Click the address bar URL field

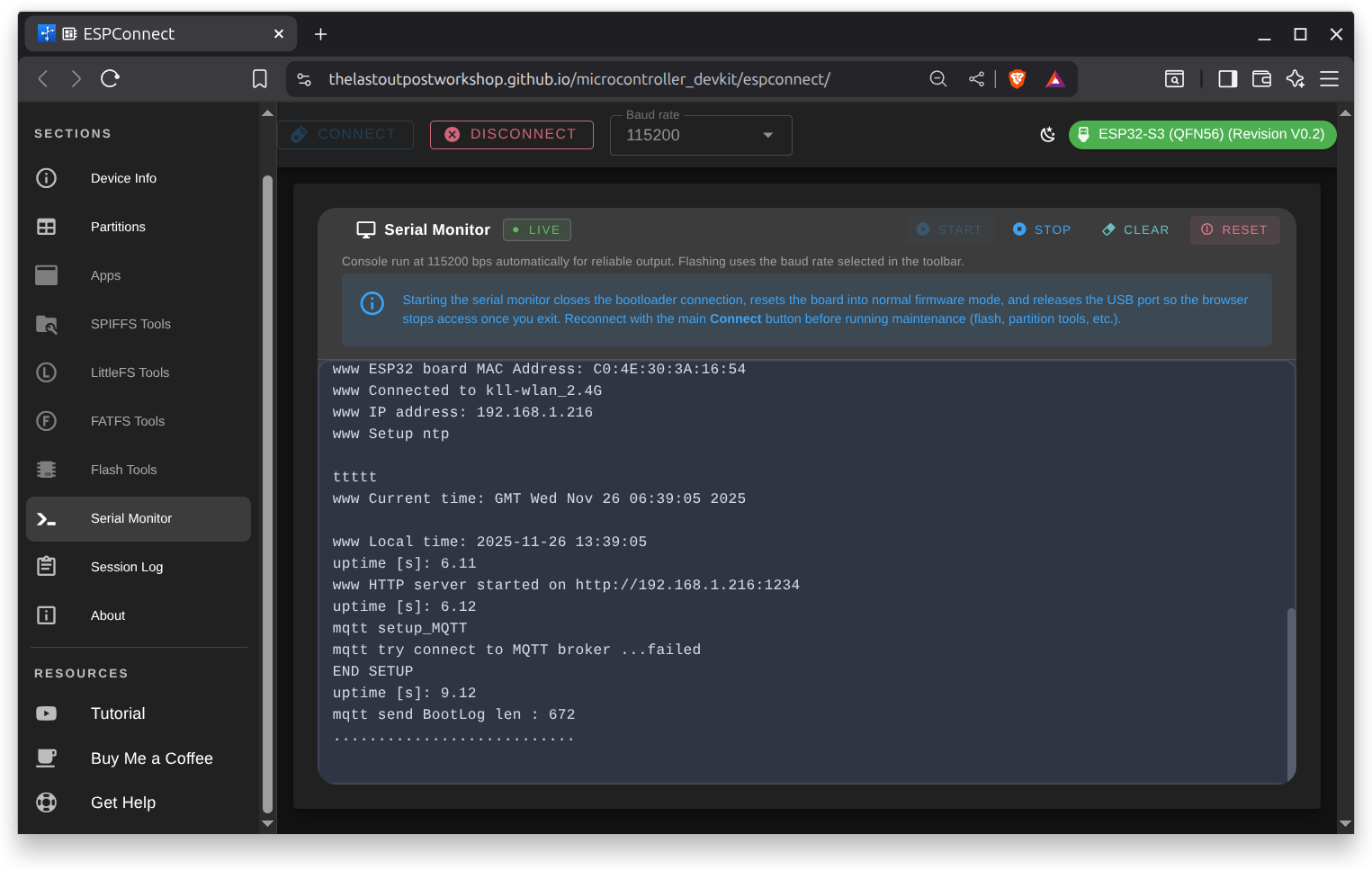[x=578, y=79]
